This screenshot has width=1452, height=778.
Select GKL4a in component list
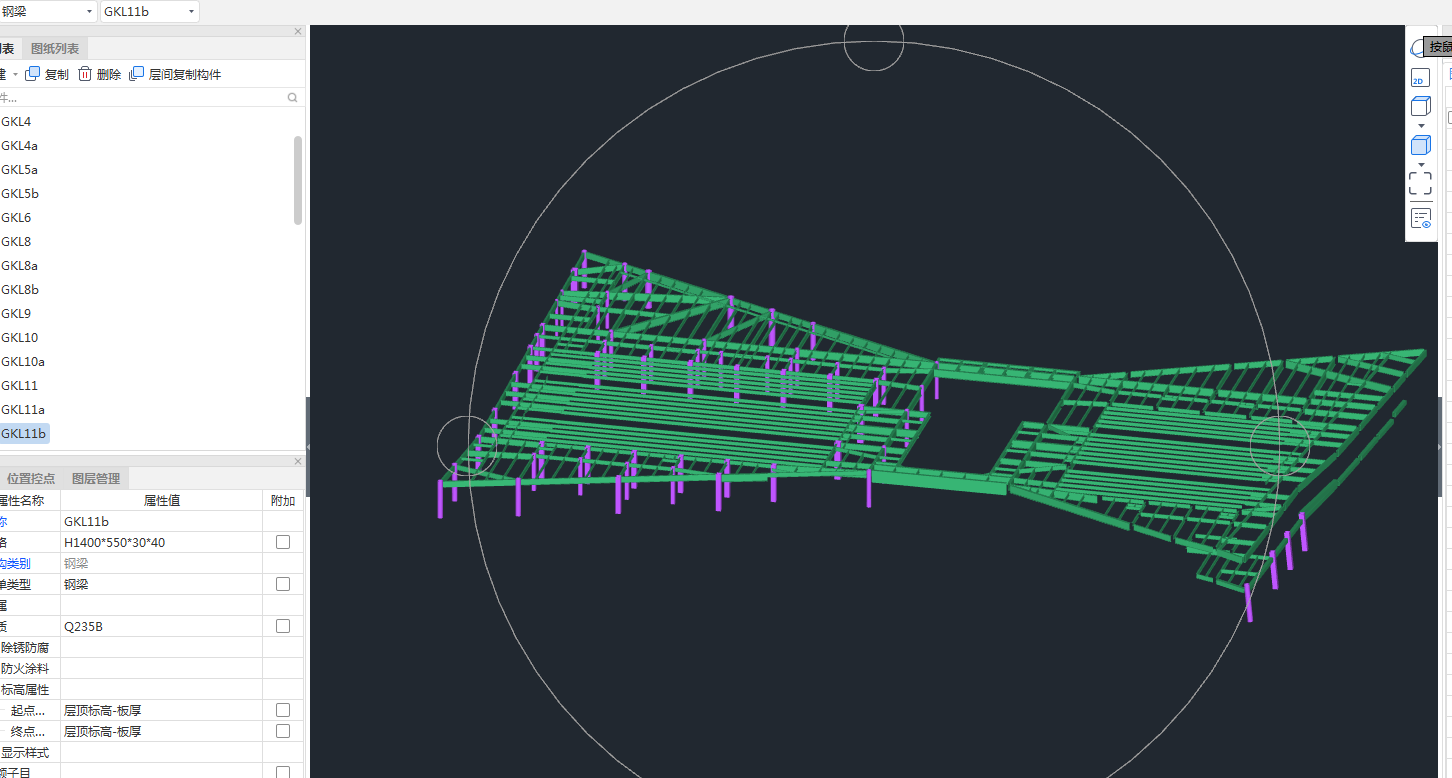(x=19, y=146)
